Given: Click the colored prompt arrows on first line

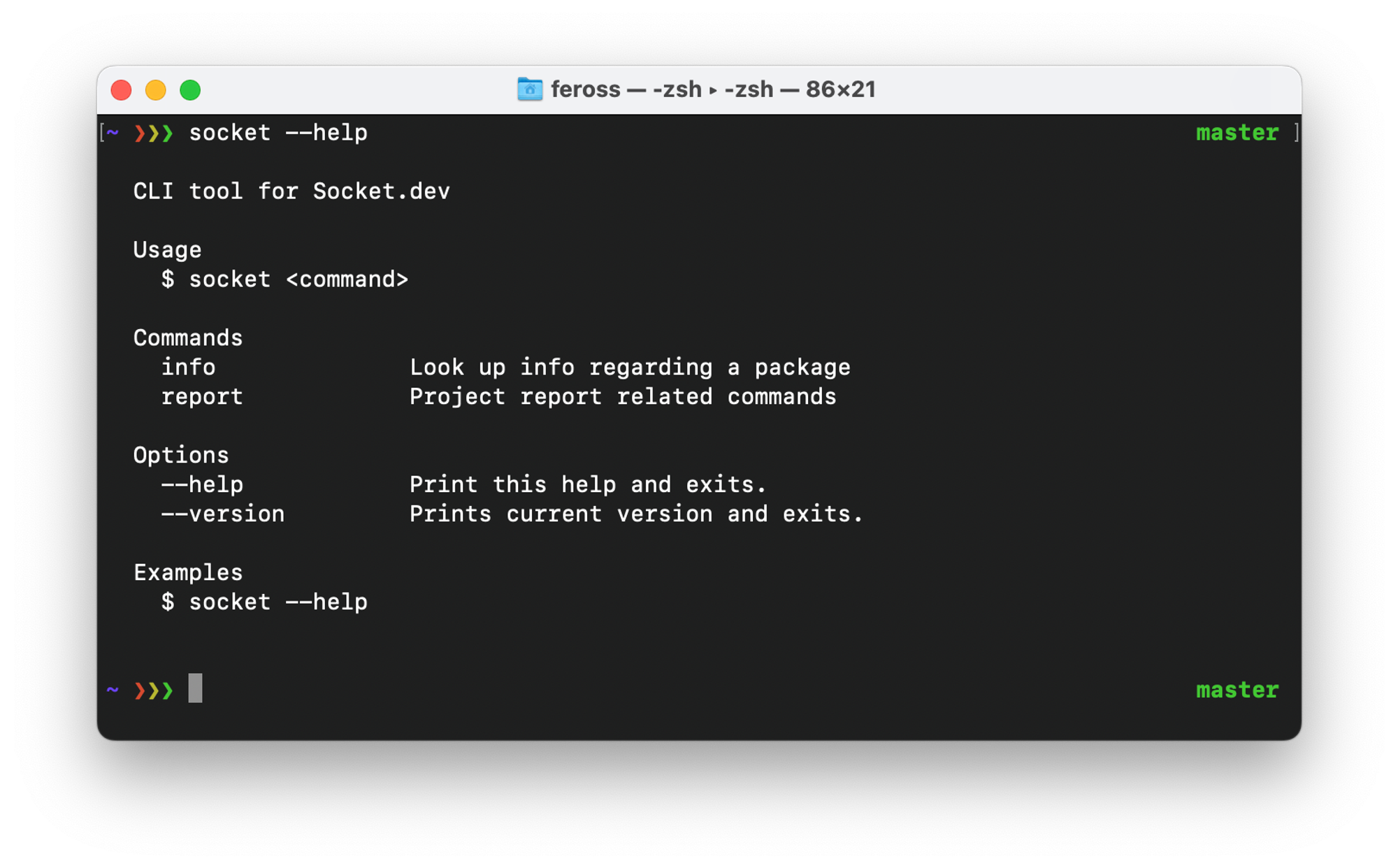Looking at the screenshot, I should [x=153, y=133].
